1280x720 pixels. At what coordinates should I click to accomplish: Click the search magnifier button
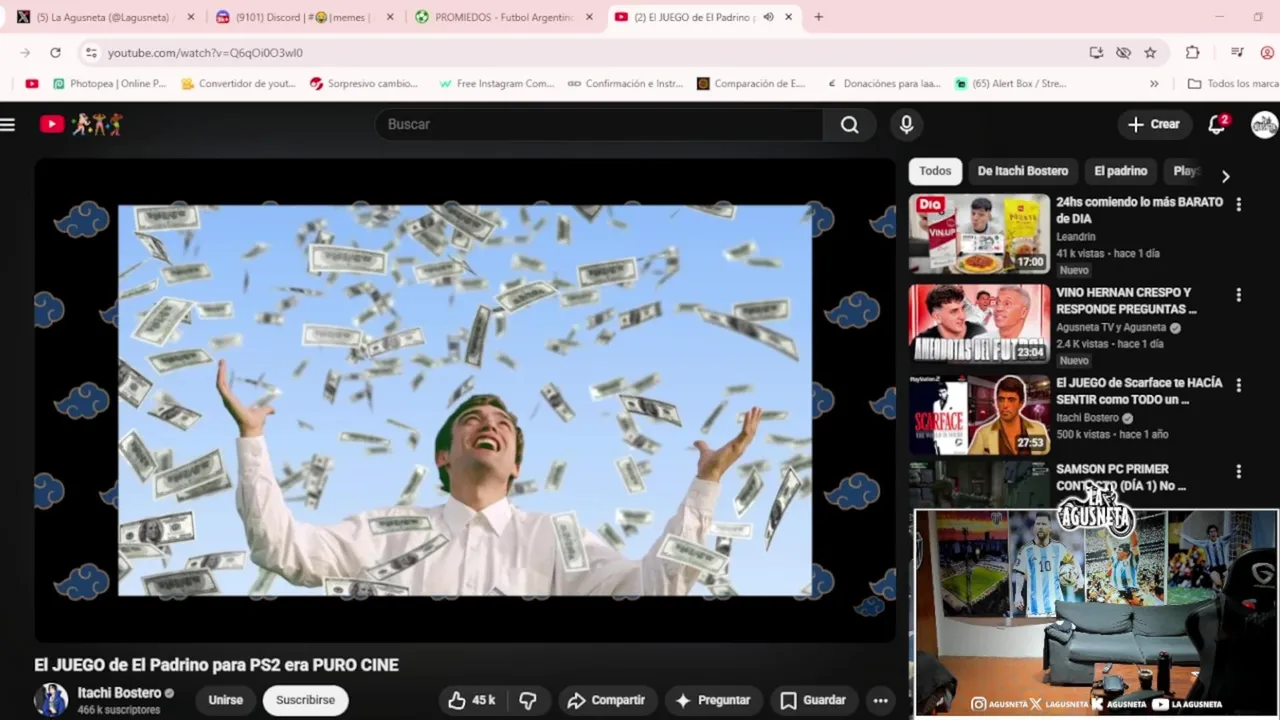point(849,124)
